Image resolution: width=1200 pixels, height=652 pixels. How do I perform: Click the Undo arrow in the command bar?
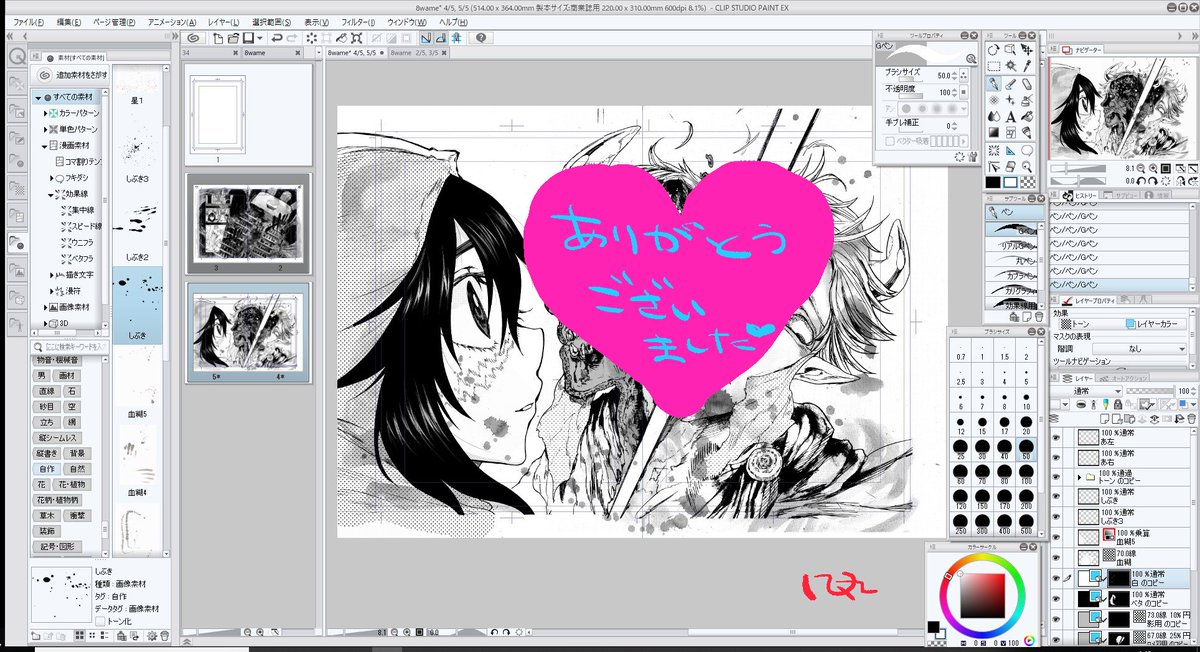[276, 39]
